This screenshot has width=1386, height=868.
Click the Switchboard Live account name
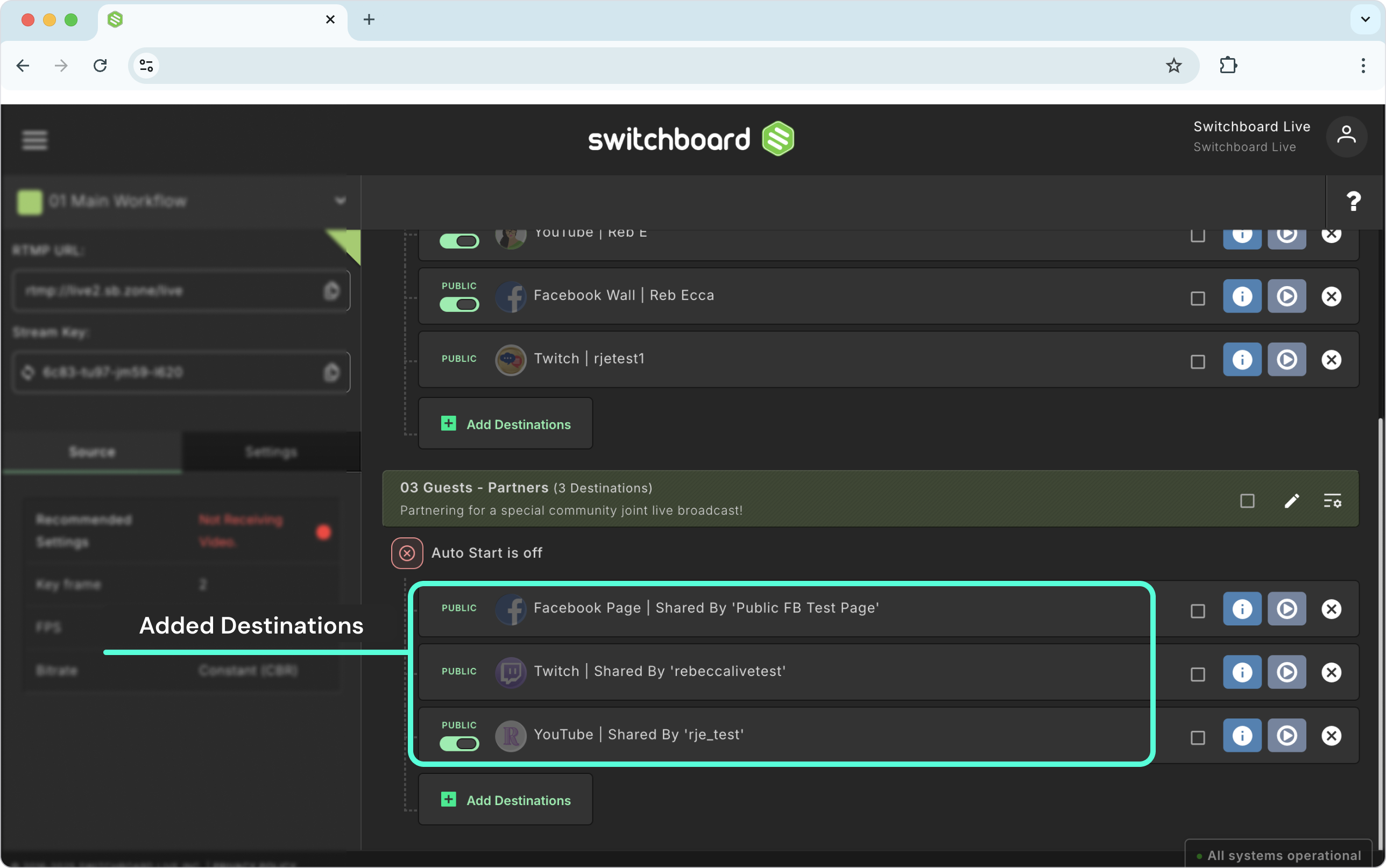pos(1251,126)
